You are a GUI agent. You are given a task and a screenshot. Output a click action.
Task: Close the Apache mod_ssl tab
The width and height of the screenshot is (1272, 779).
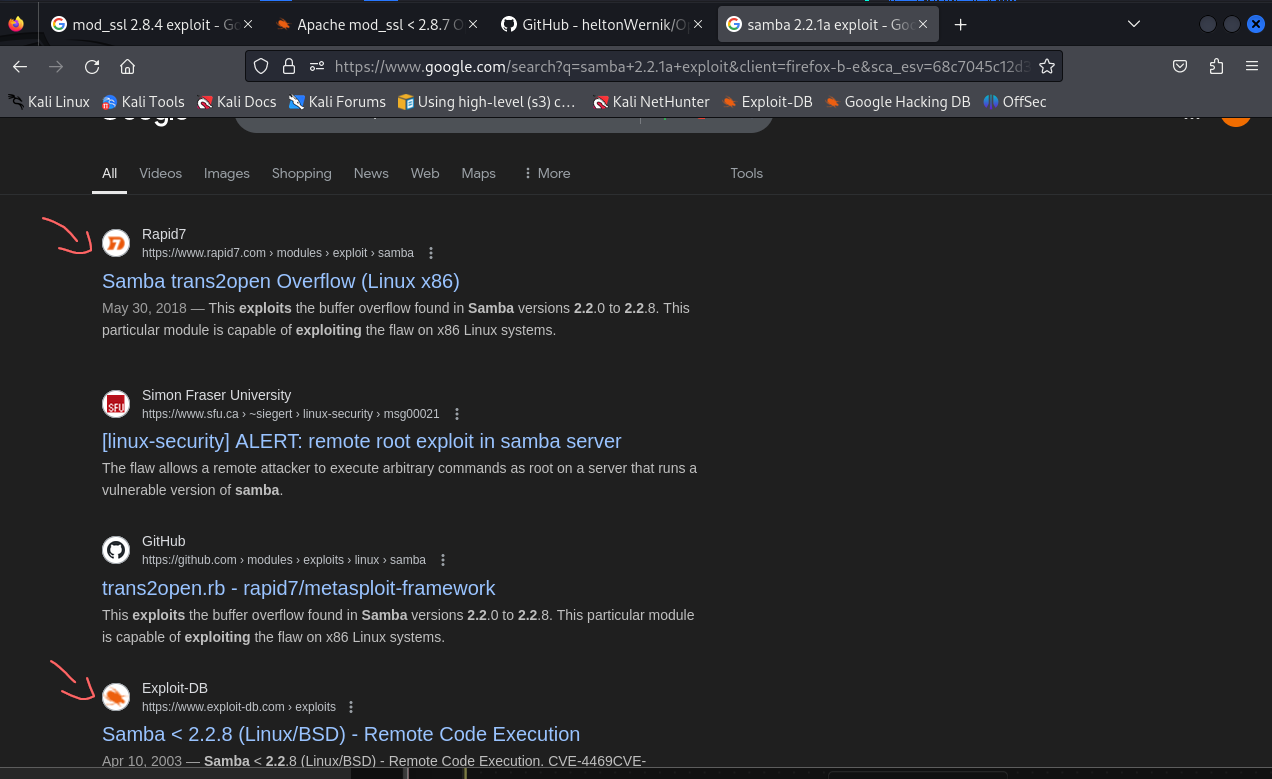472,24
